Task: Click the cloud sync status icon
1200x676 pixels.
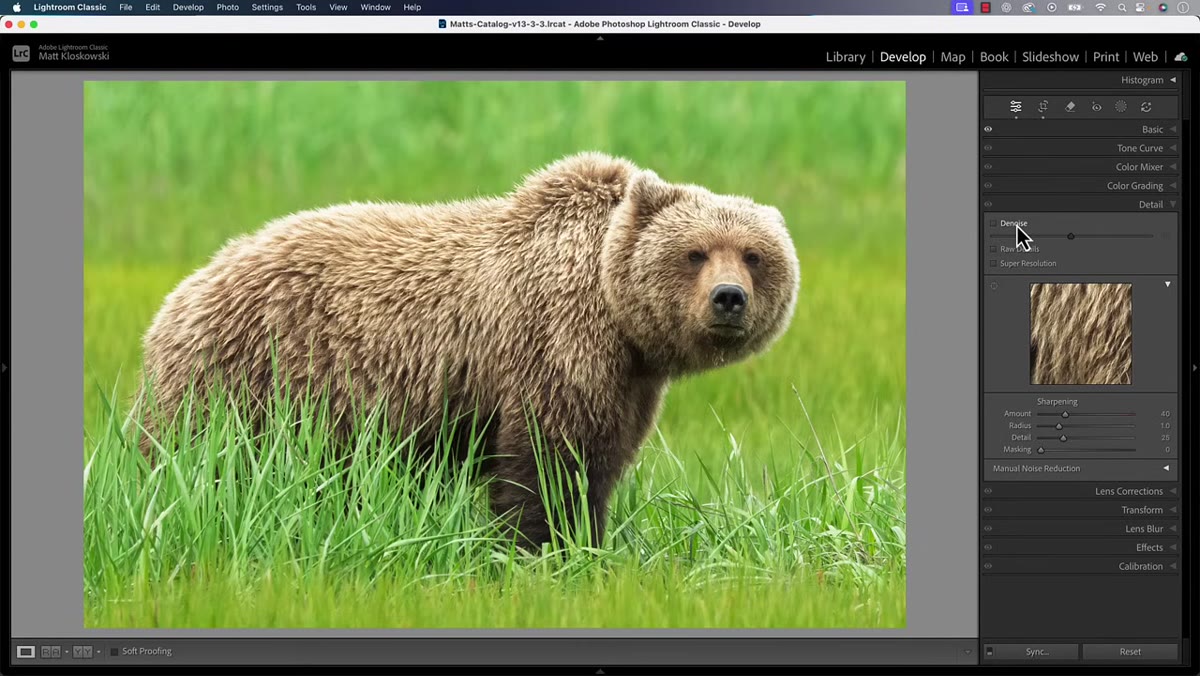Action: coord(1180,57)
